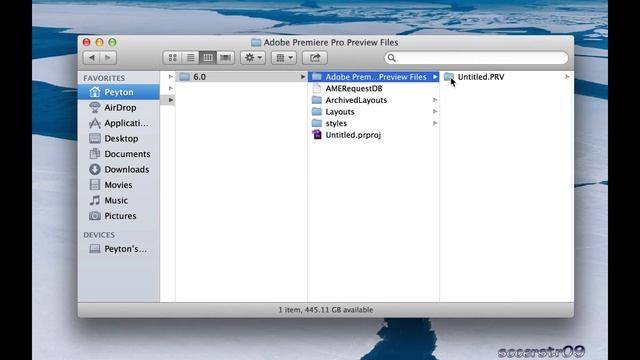This screenshot has height=360, width=640.
Task: Click the folder icon in window title
Action: [x=256, y=42]
